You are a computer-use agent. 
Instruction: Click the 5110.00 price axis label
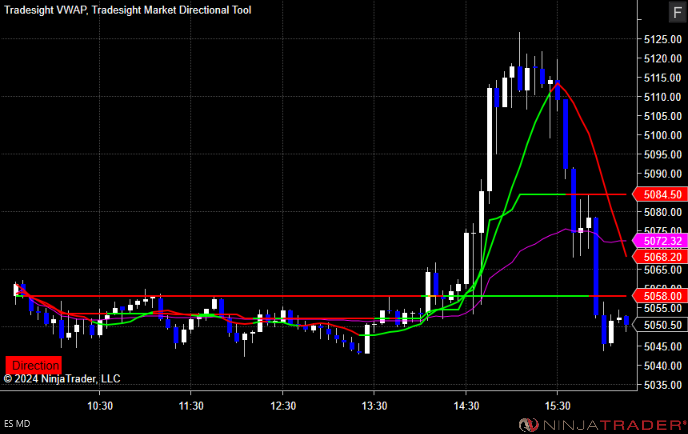[x=663, y=97]
